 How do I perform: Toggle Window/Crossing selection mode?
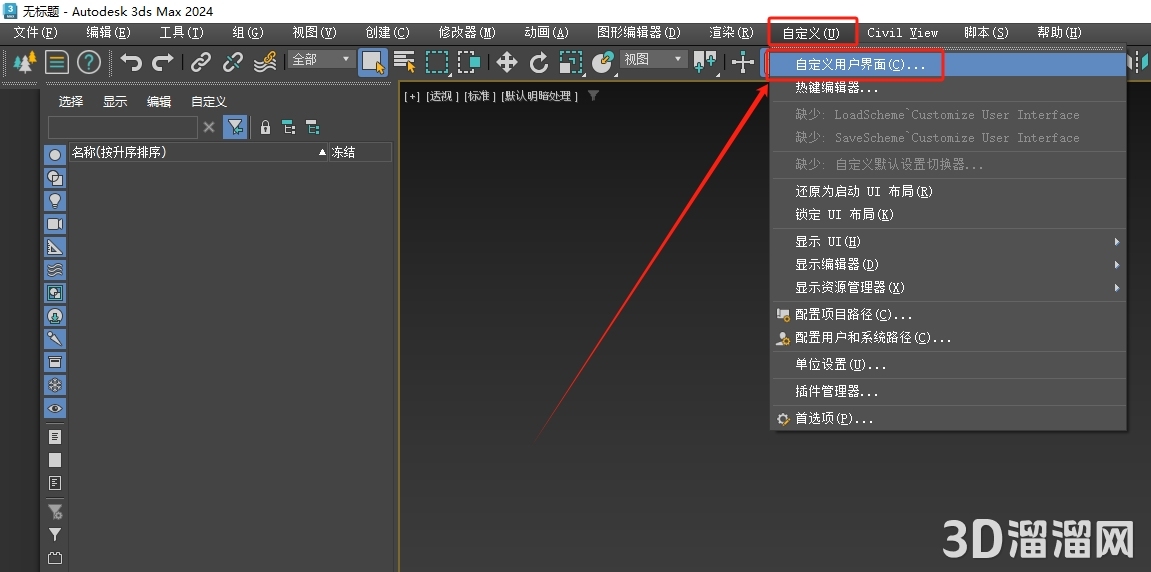469,62
